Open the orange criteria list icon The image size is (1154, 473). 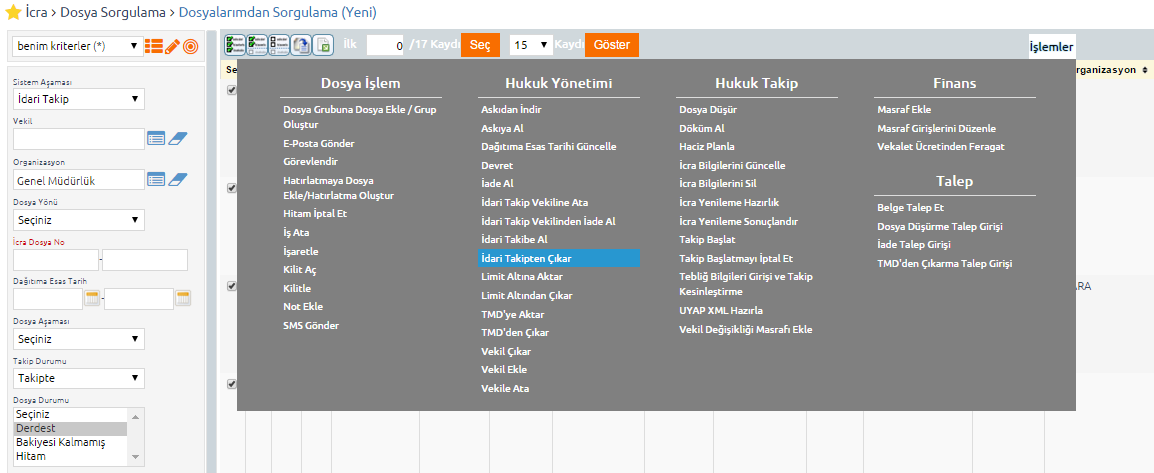click(x=153, y=46)
